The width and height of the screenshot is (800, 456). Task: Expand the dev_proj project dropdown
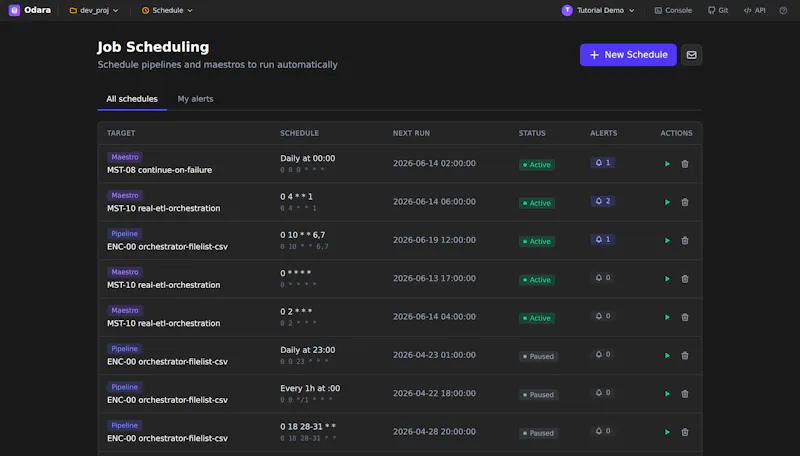(94, 10)
